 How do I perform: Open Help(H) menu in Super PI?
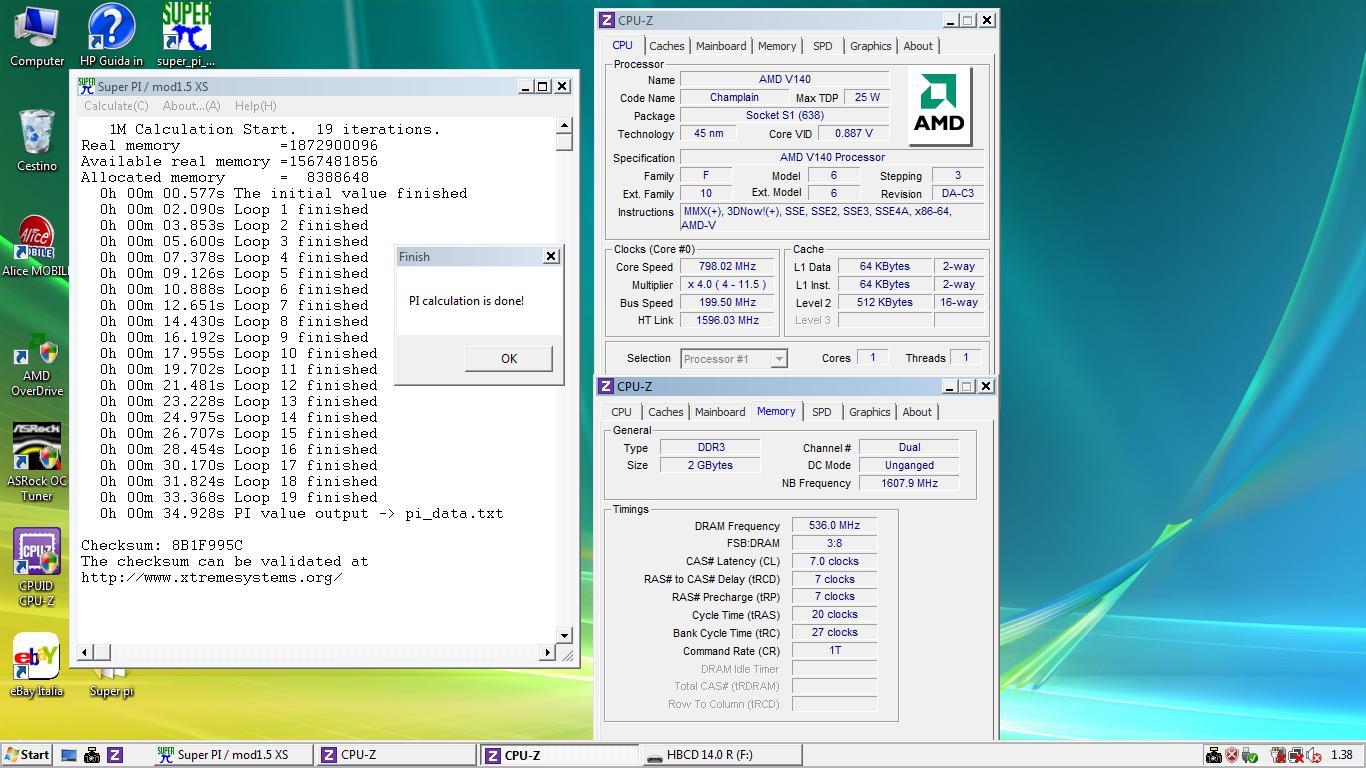click(256, 105)
